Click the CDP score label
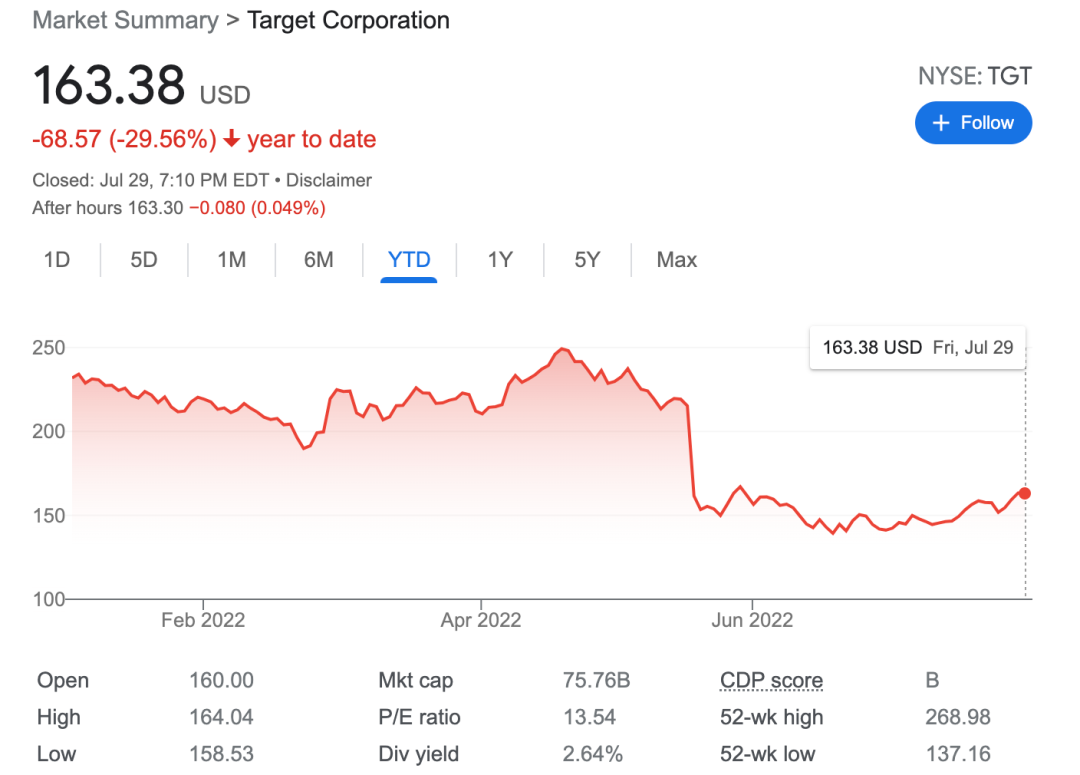Viewport: 1080px width, 775px height. click(771, 681)
